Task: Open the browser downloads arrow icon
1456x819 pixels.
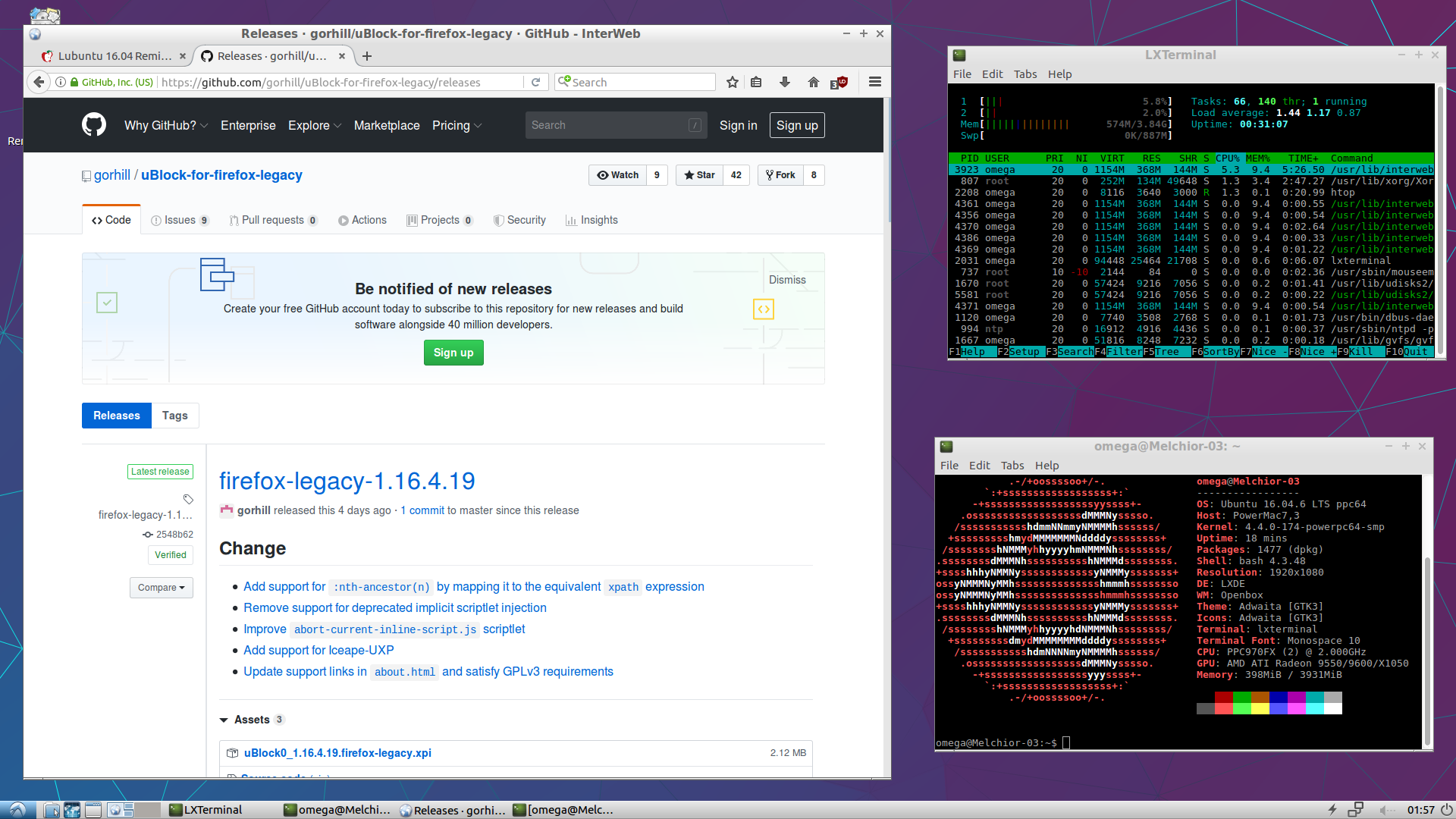Action: click(785, 82)
